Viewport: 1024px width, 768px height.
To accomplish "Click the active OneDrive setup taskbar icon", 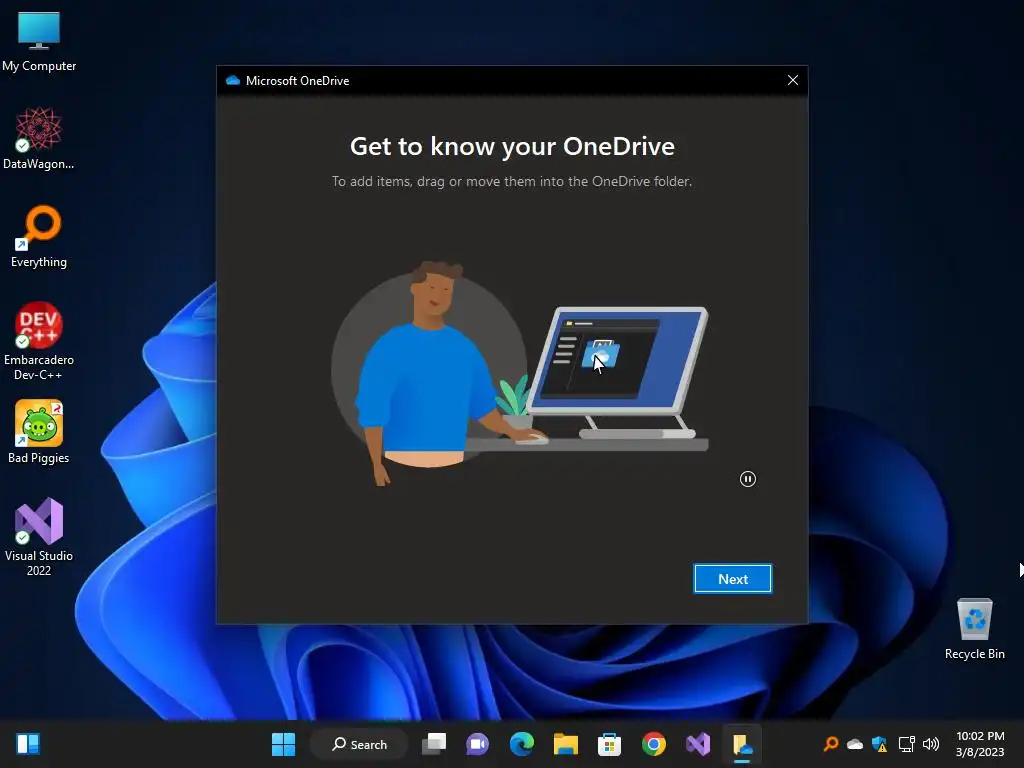I will [742, 744].
